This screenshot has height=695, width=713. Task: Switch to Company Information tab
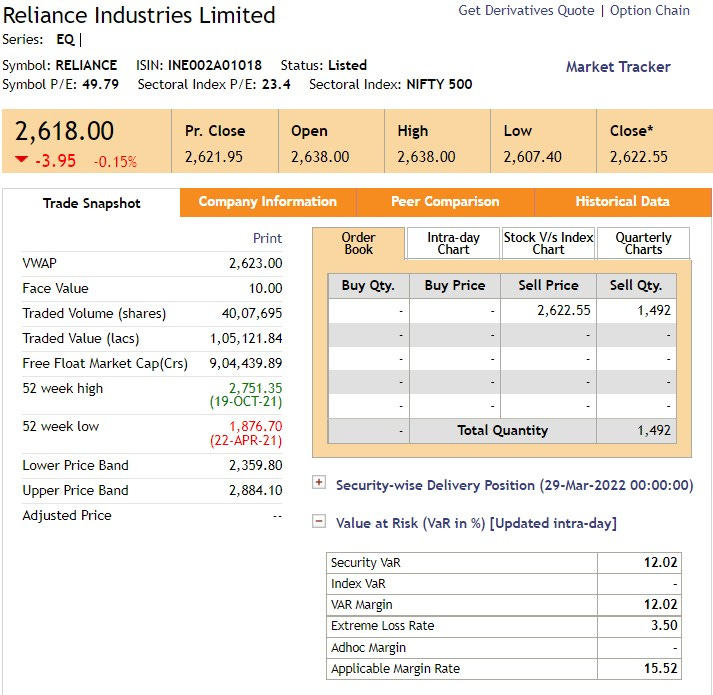[268, 202]
